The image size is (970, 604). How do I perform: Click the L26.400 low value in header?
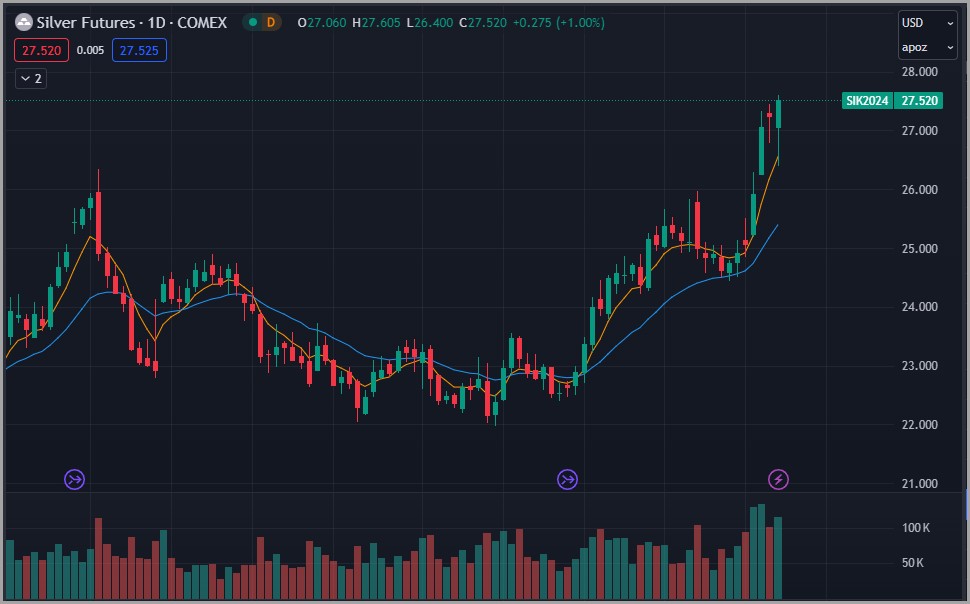430,23
